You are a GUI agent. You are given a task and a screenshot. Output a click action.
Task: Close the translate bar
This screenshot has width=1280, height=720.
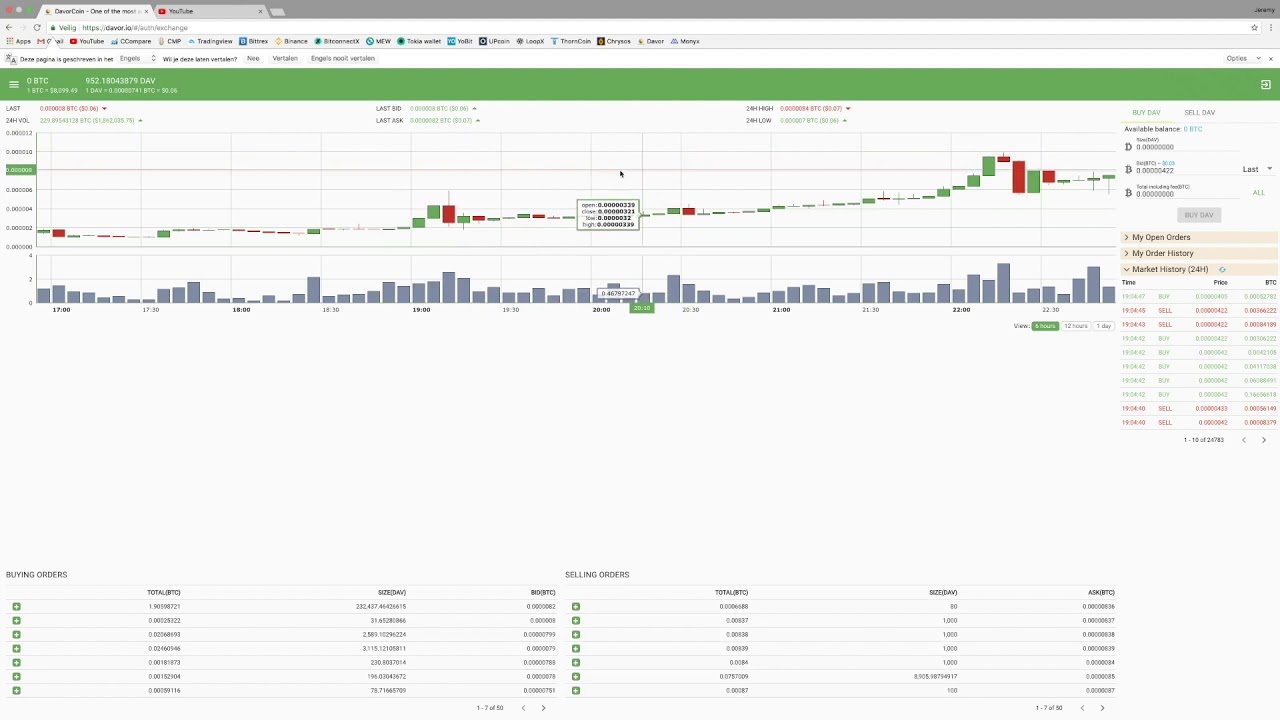point(1270,58)
